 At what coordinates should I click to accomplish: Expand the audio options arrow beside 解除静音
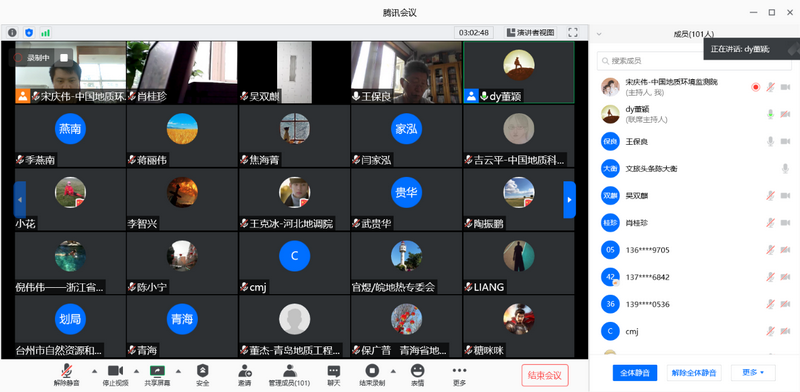[x=94, y=371]
